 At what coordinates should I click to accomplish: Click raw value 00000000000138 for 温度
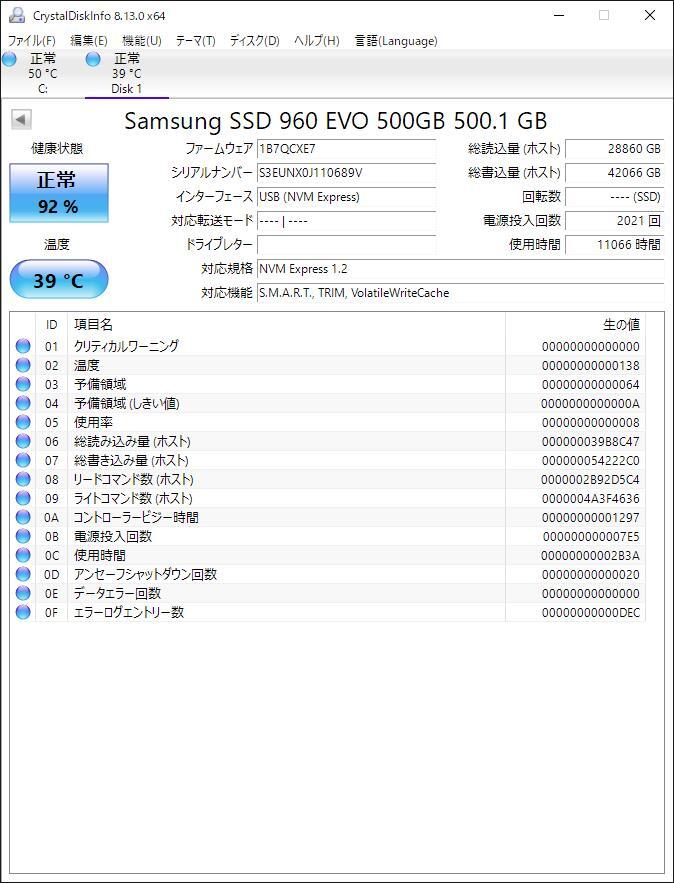coord(591,366)
